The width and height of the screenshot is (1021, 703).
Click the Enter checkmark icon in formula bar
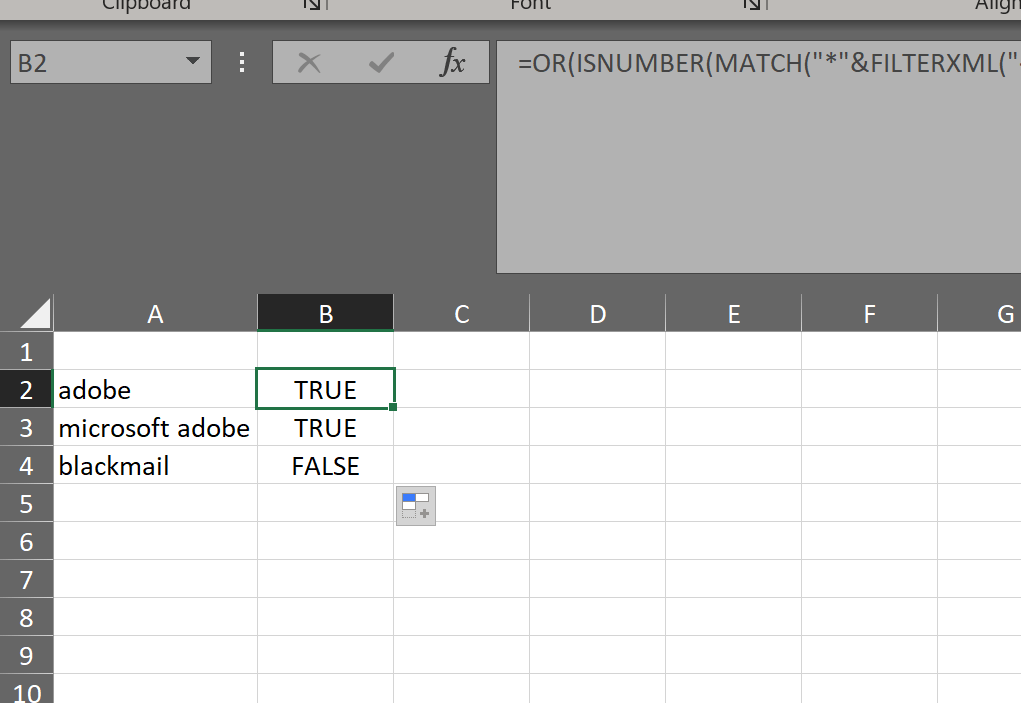click(381, 62)
